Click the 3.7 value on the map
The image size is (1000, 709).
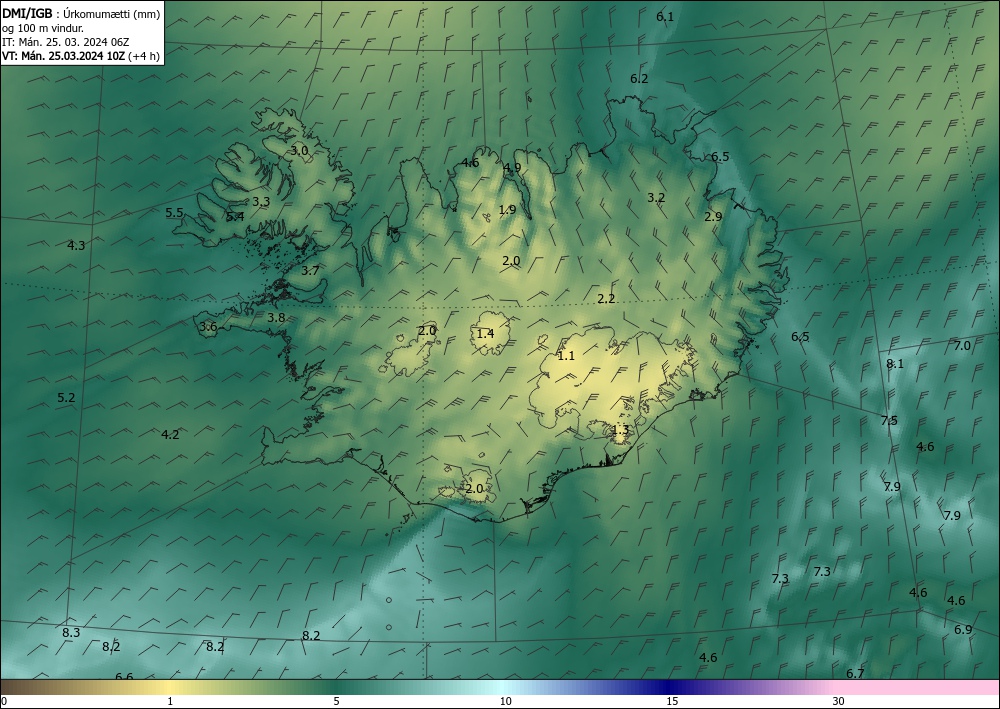click(310, 271)
